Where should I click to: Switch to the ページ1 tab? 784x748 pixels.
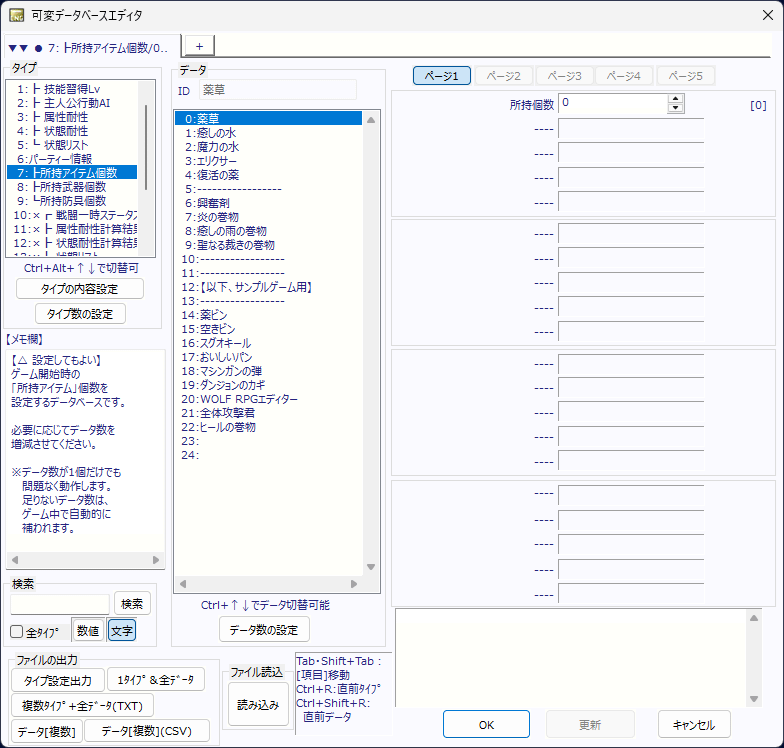click(x=441, y=76)
